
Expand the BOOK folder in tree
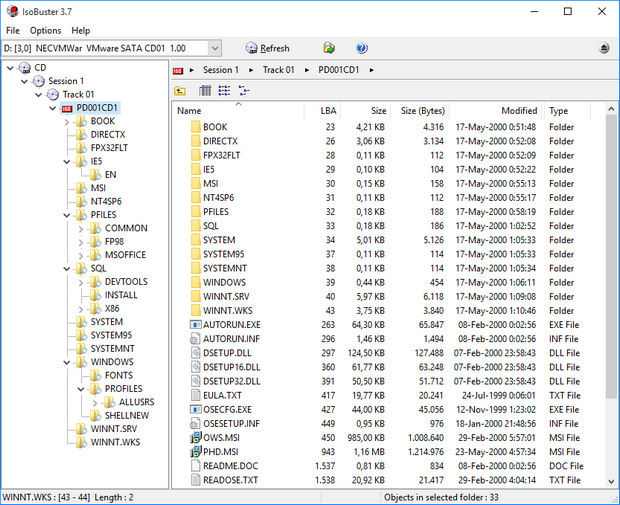(x=67, y=121)
